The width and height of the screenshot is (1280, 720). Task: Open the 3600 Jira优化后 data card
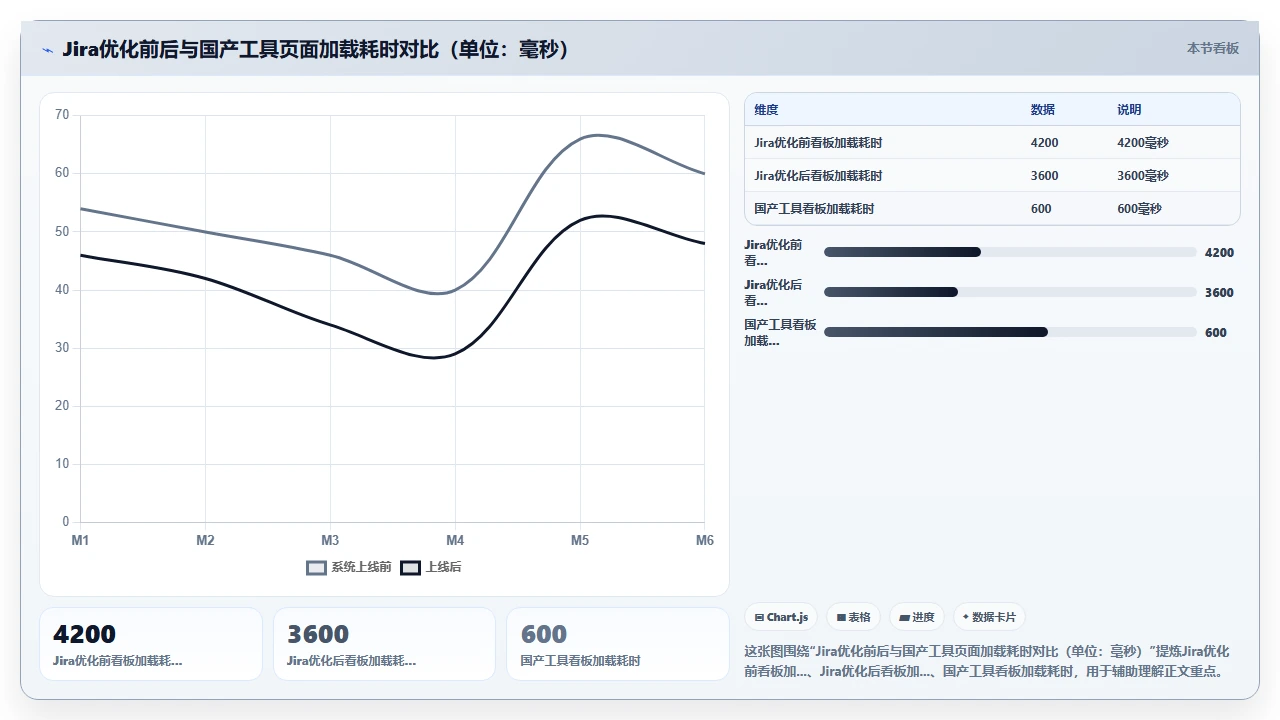(384, 644)
